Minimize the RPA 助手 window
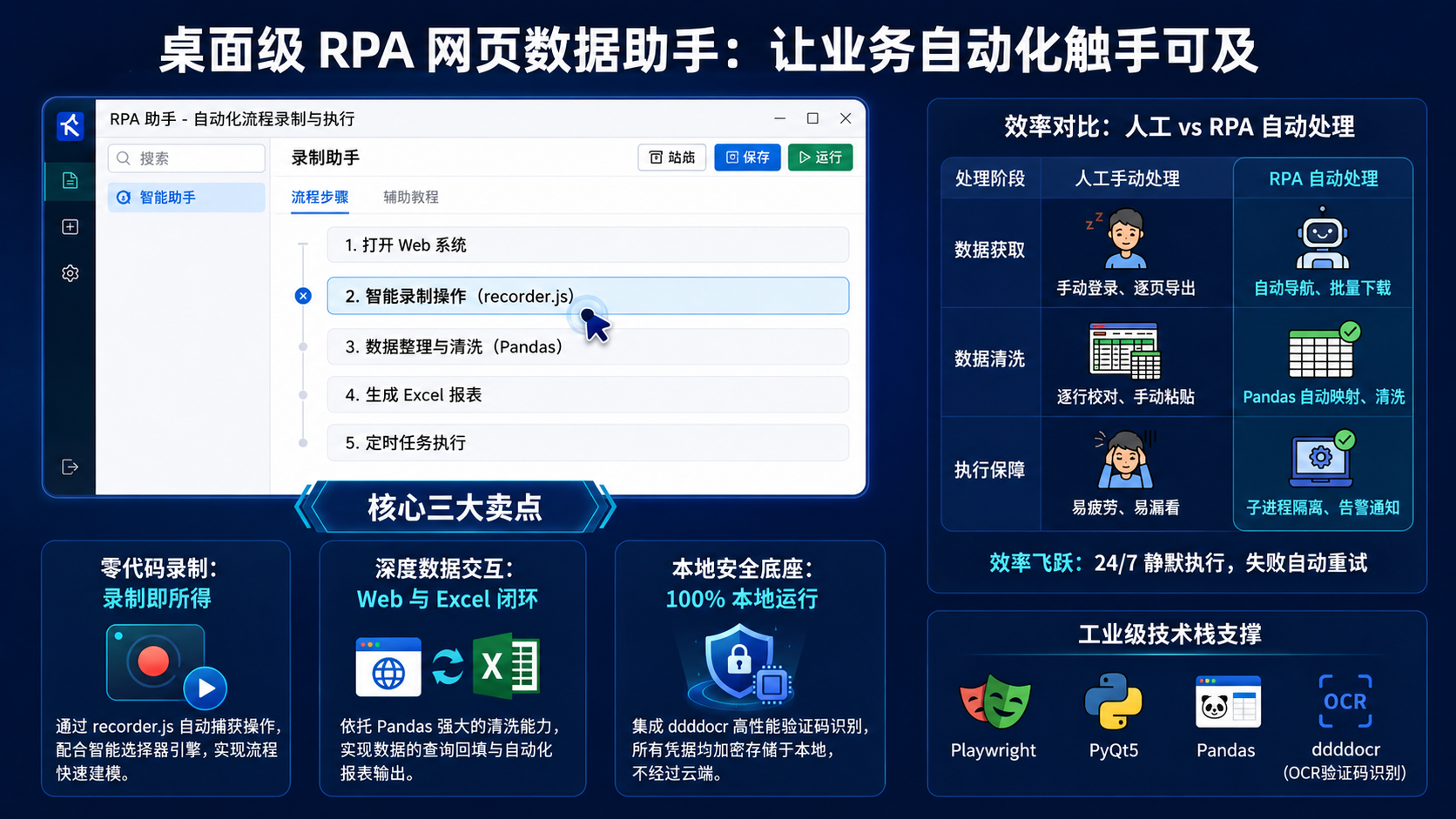 pyautogui.click(x=780, y=118)
